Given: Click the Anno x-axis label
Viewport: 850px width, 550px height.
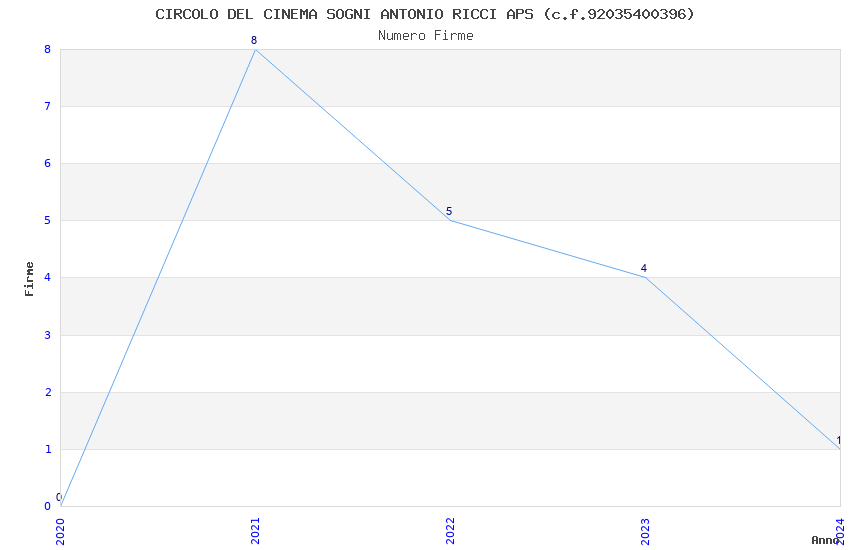Looking at the screenshot, I should (x=825, y=540).
